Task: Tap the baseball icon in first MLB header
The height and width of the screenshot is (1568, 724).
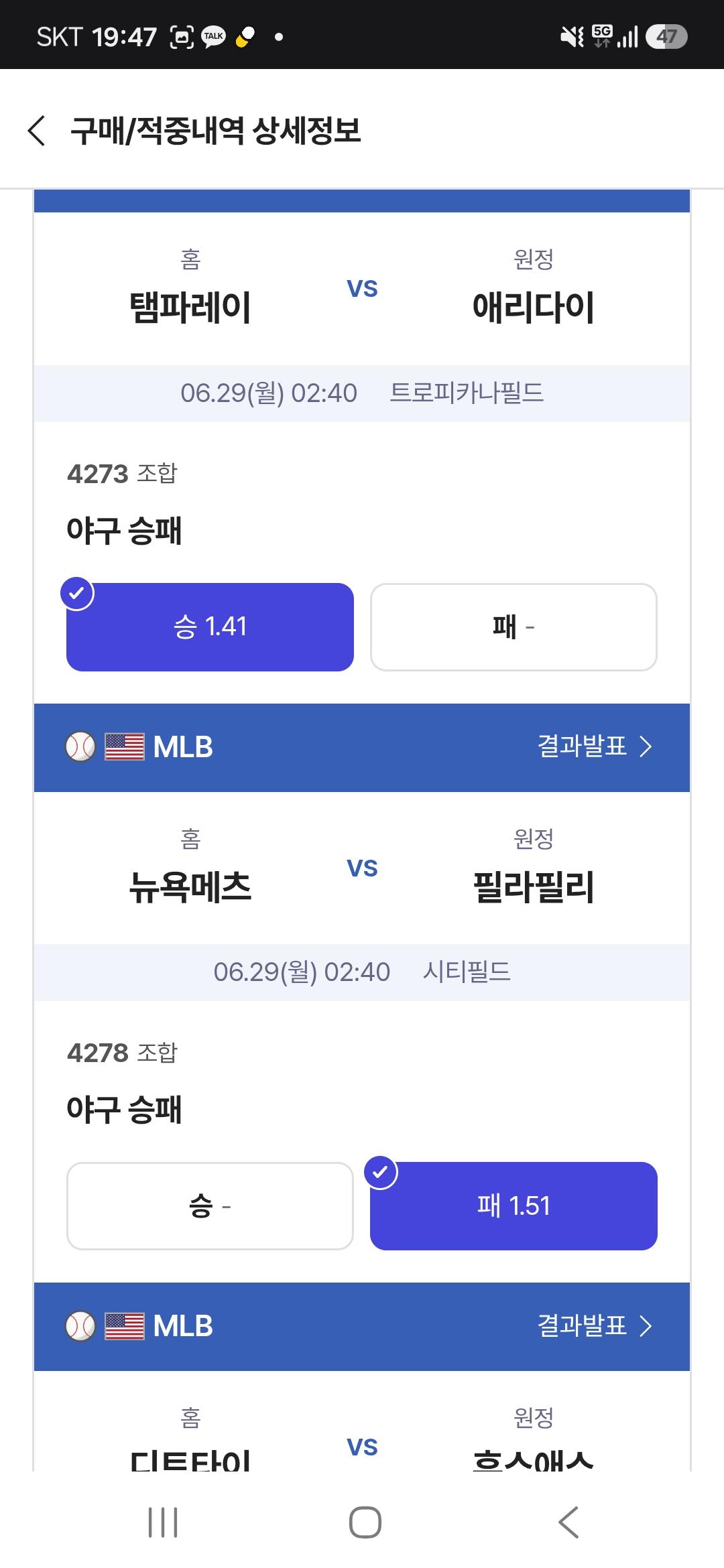Action: (x=80, y=746)
